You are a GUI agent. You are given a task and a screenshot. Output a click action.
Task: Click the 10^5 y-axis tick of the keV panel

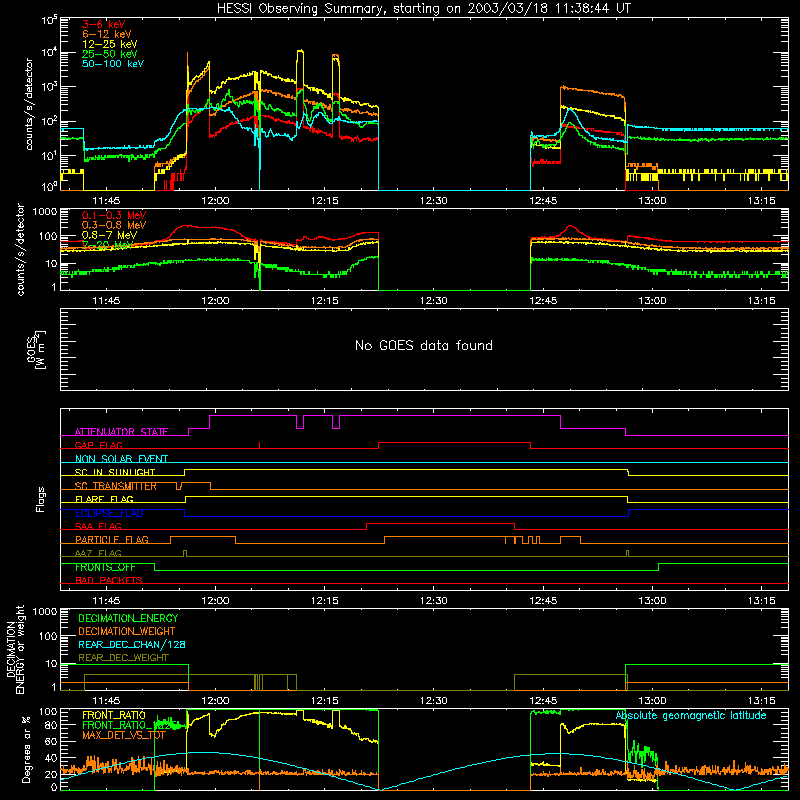point(49,21)
